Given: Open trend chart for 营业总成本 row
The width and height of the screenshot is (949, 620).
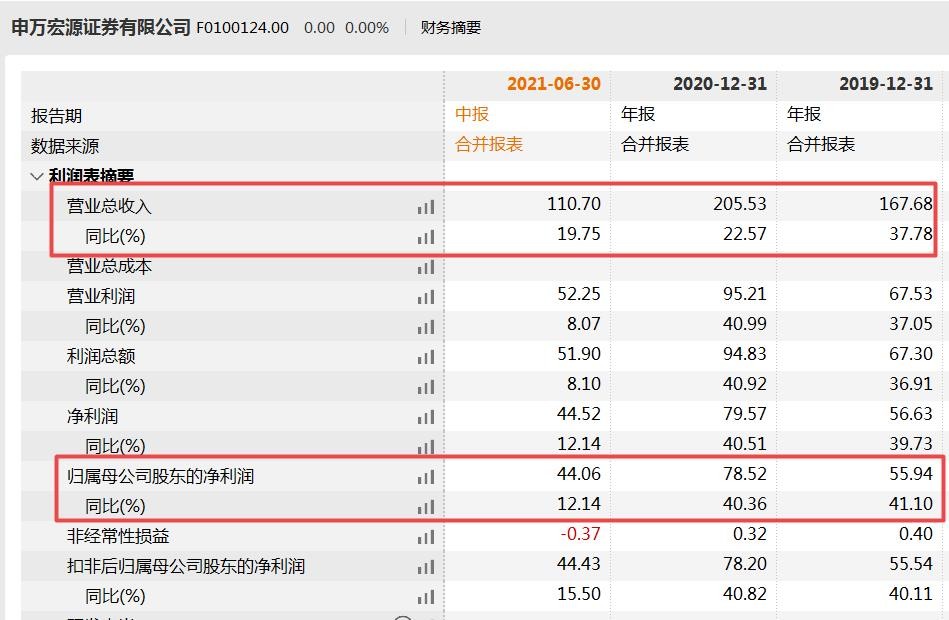Looking at the screenshot, I should [425, 266].
